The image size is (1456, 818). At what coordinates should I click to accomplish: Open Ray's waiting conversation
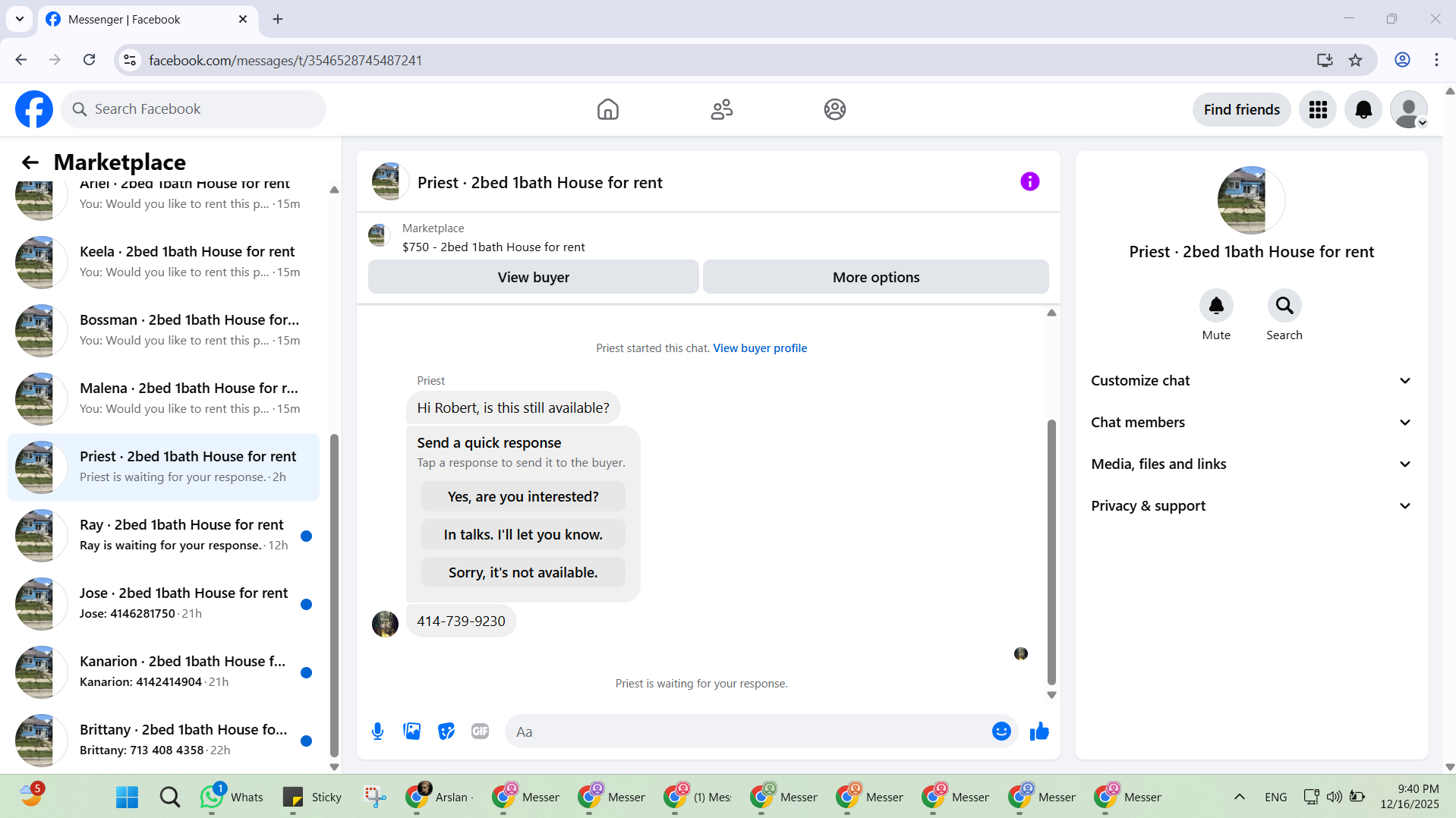[163, 535]
